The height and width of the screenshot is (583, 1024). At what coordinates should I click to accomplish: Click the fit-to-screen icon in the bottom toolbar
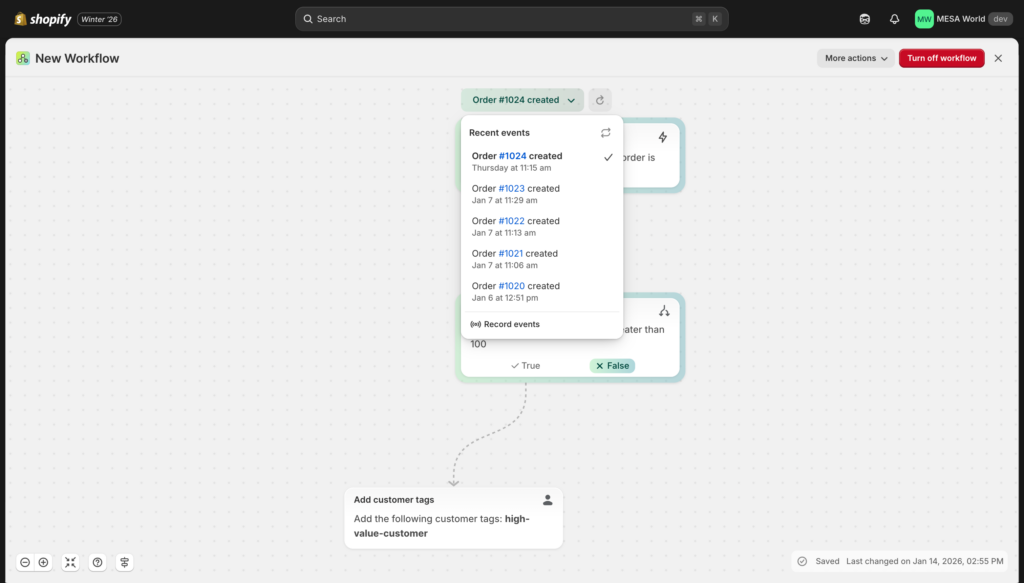(x=70, y=562)
